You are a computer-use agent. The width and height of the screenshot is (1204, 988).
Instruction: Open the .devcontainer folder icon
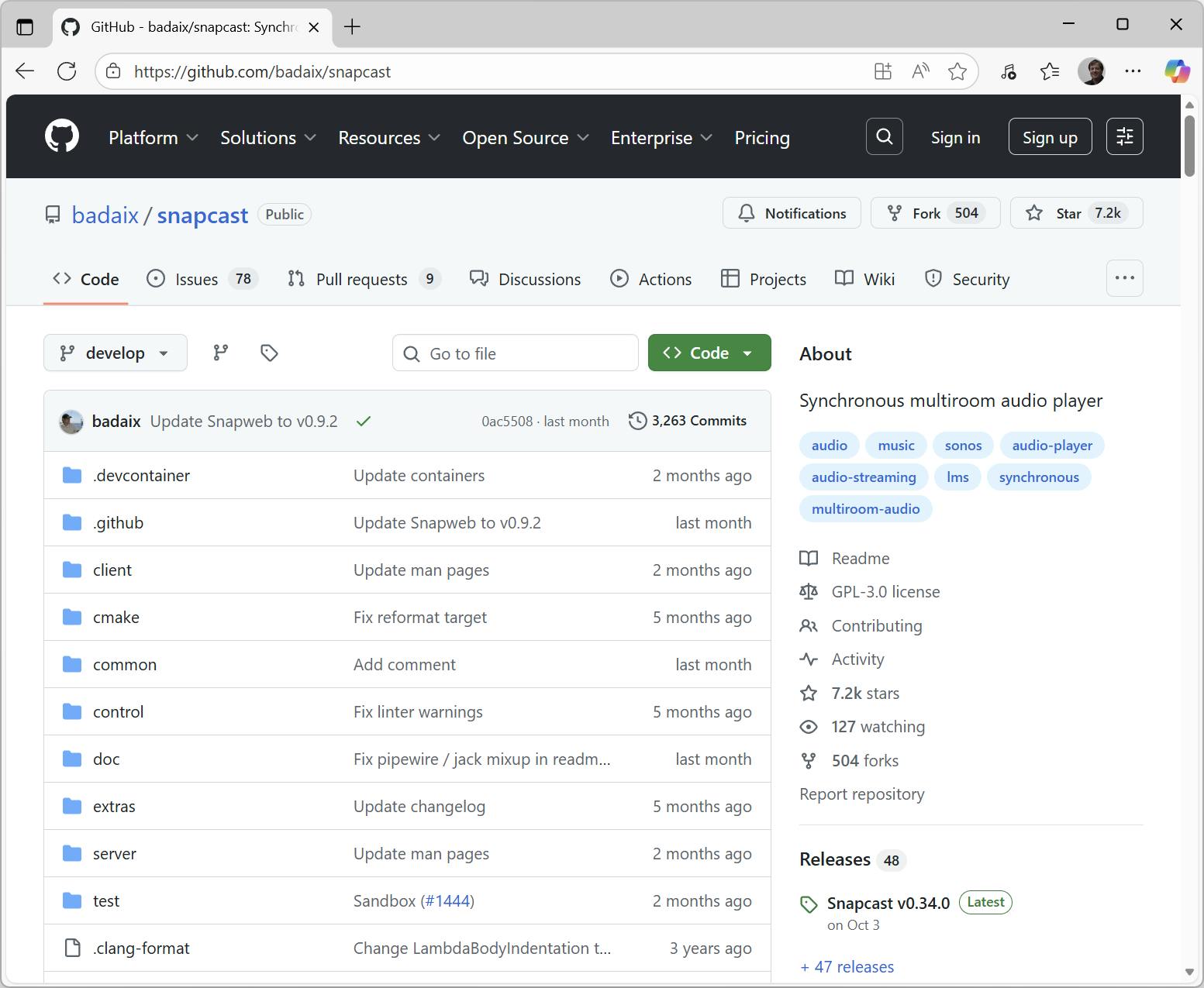tap(72, 475)
